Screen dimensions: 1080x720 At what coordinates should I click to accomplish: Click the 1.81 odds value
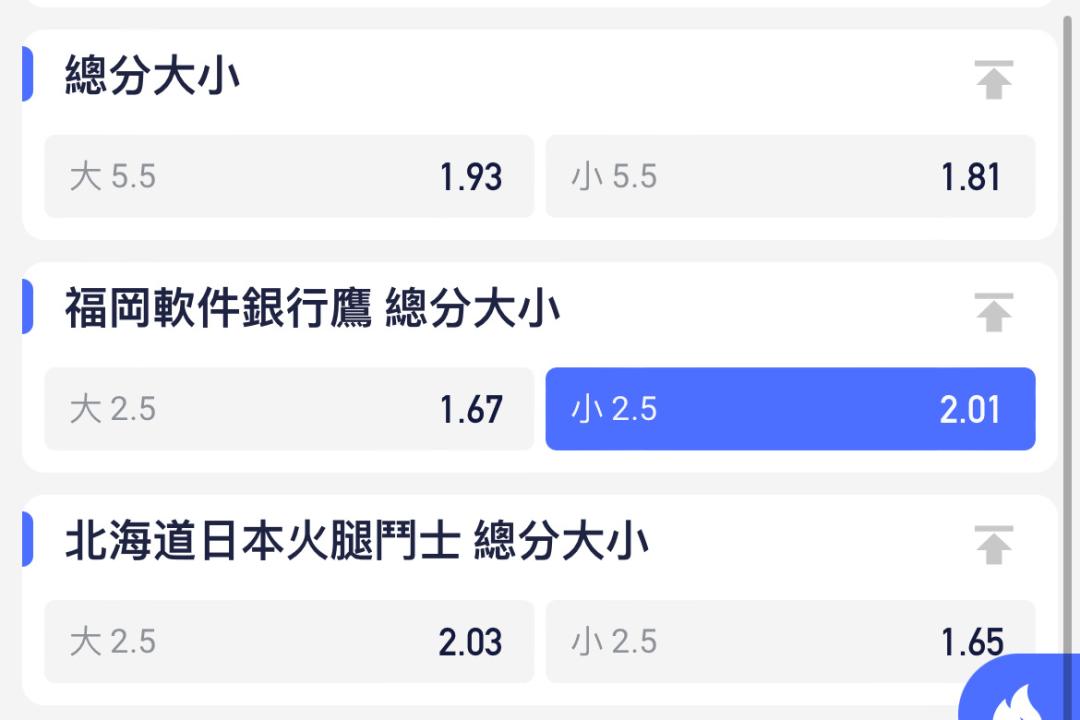(x=970, y=177)
